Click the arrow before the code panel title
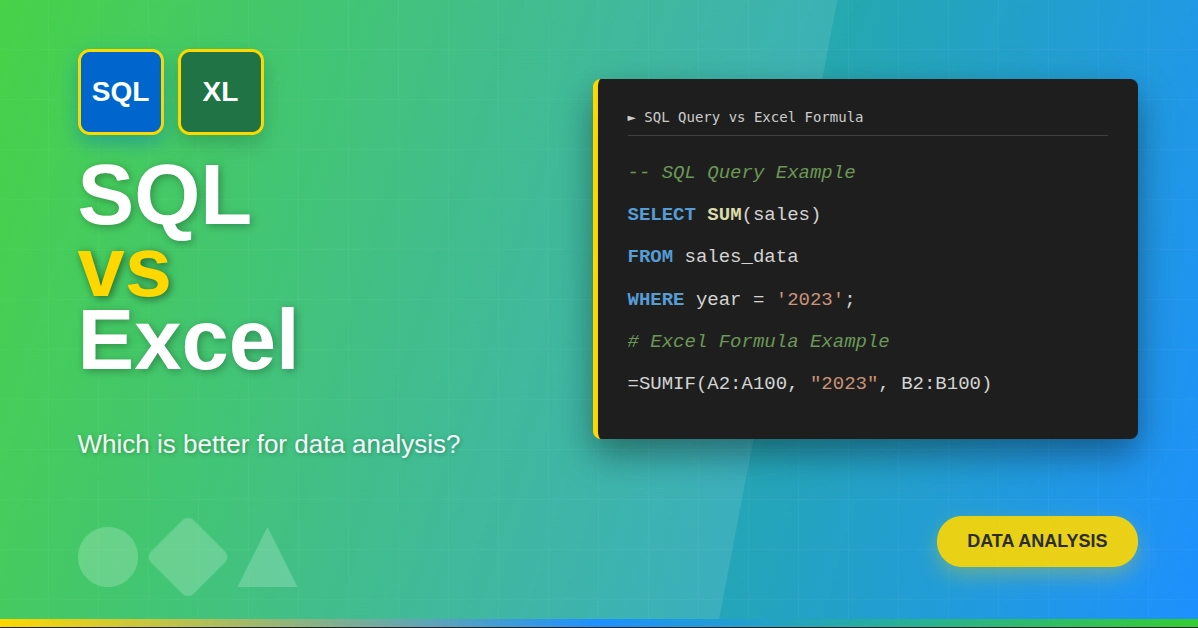Image resolution: width=1198 pixels, height=628 pixels. pos(632,118)
